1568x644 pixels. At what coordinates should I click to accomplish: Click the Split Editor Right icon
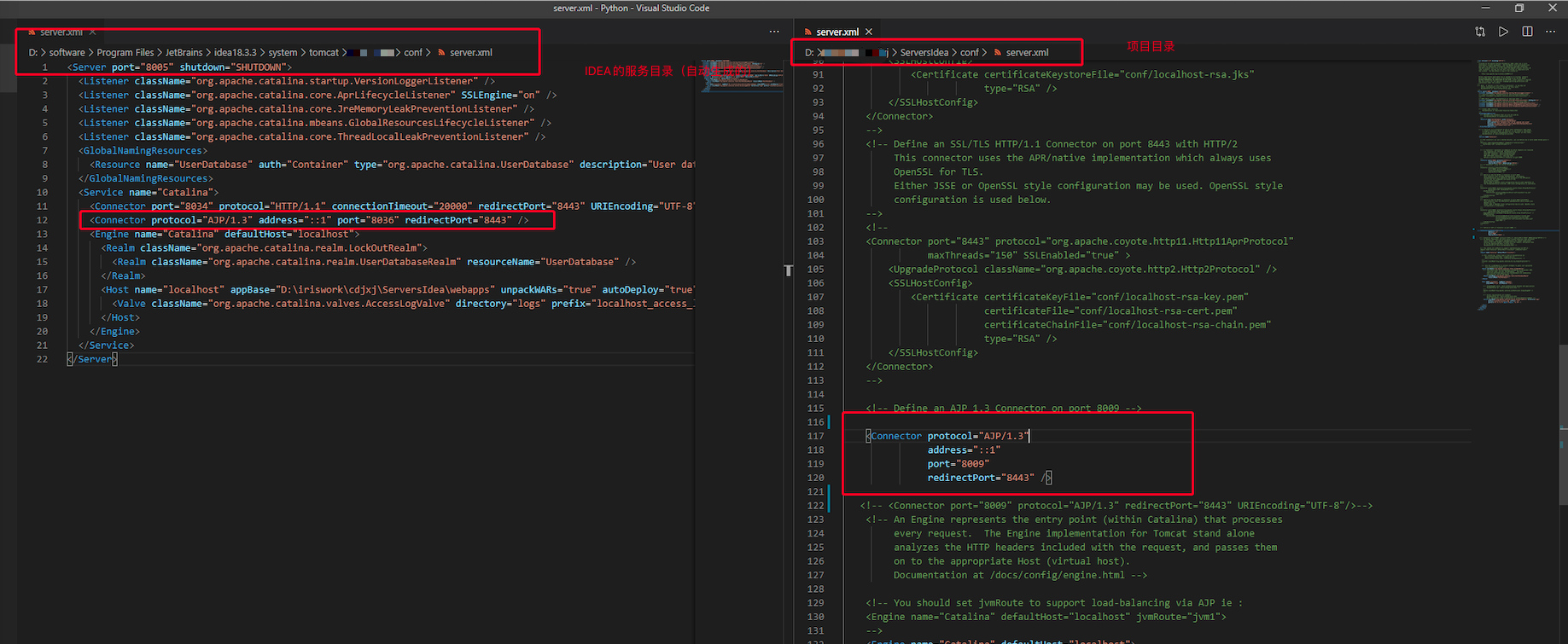click(x=1527, y=32)
